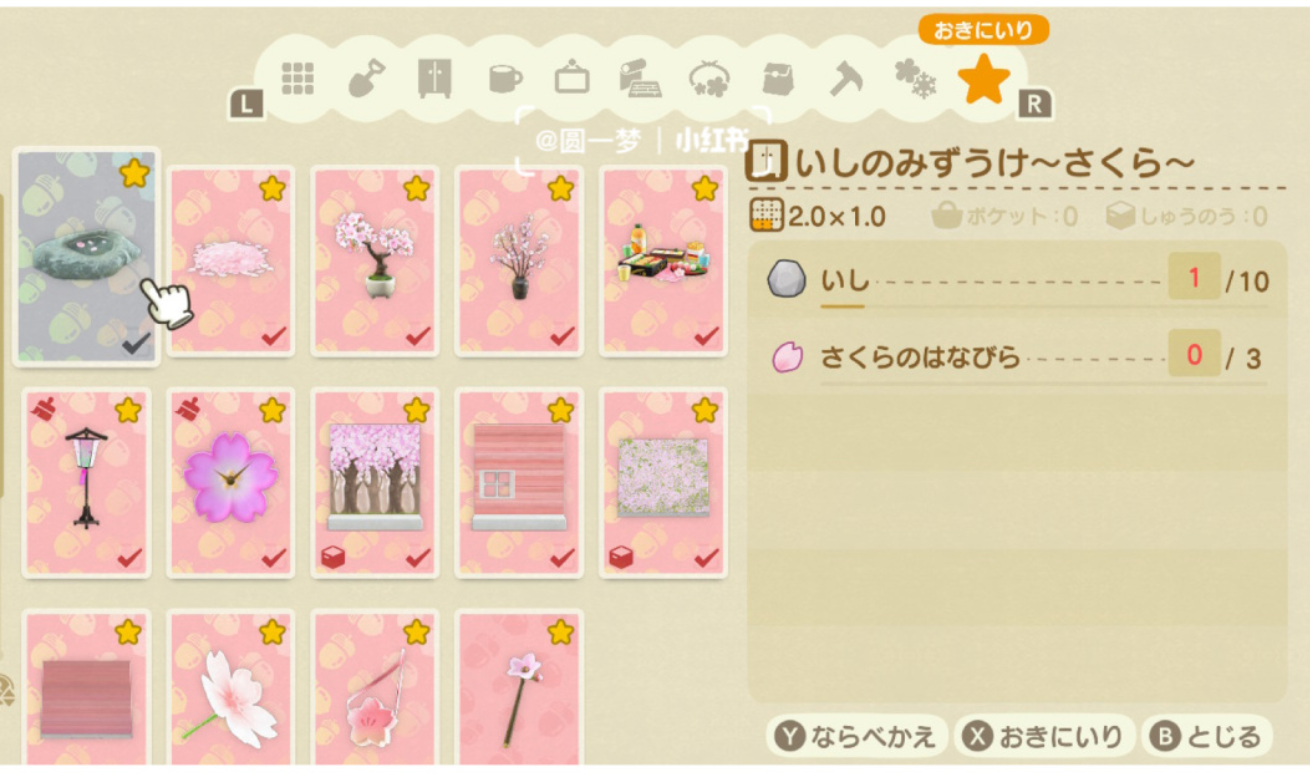Click the とじる close button

[1207, 737]
